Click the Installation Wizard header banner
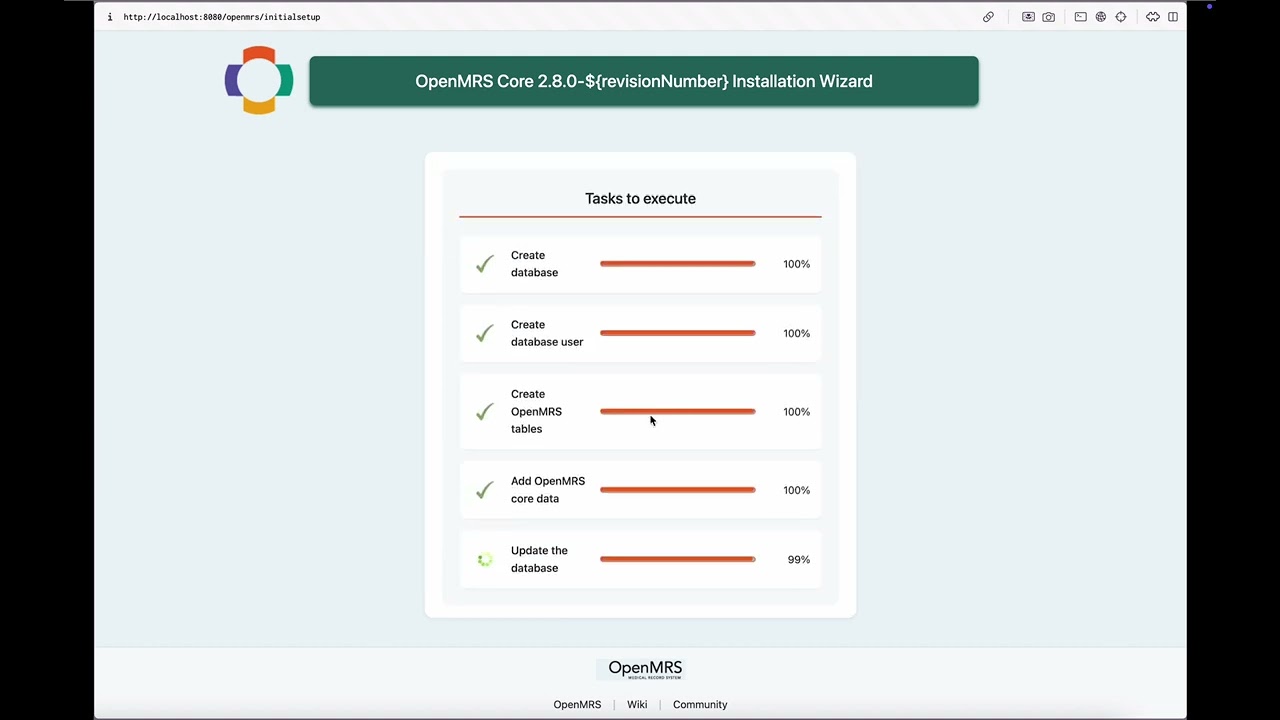 pyautogui.click(x=644, y=81)
